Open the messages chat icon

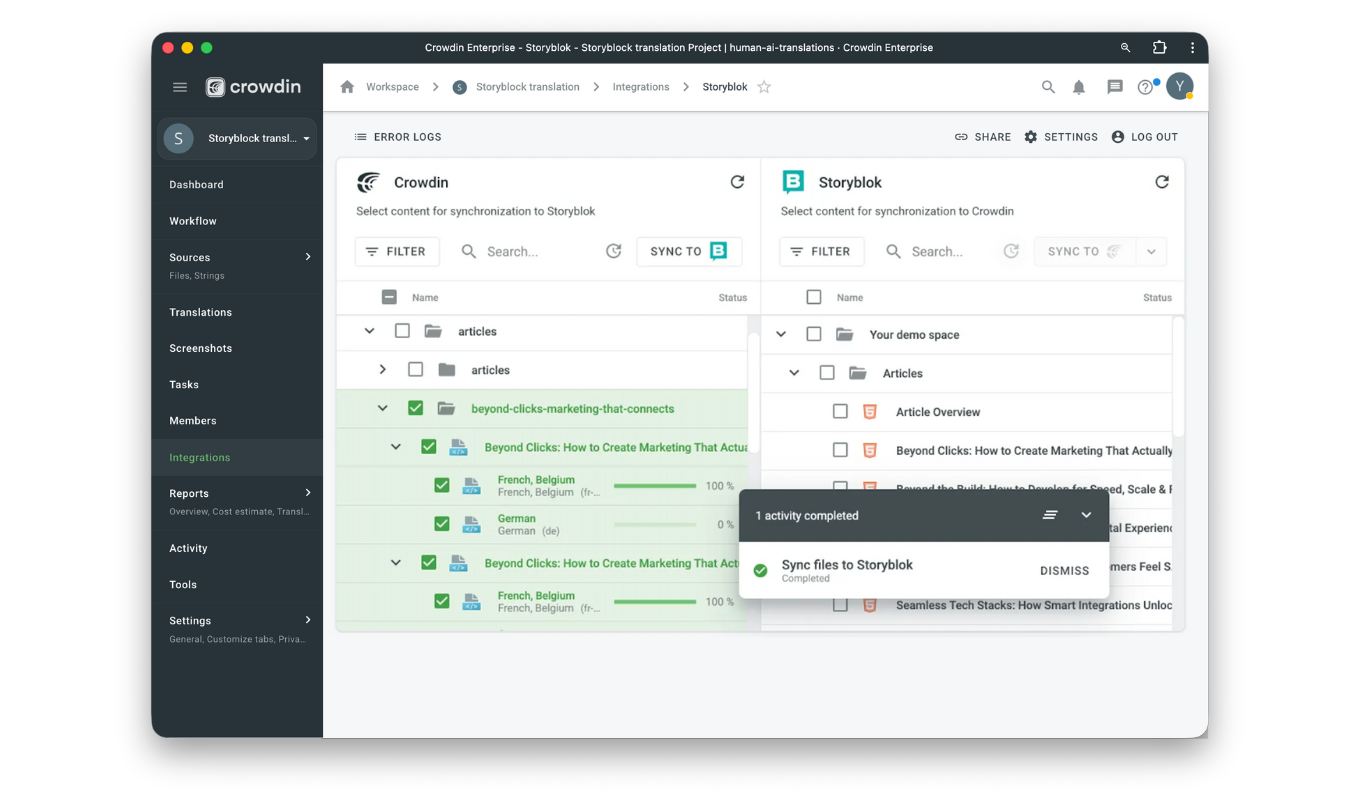pos(1115,87)
